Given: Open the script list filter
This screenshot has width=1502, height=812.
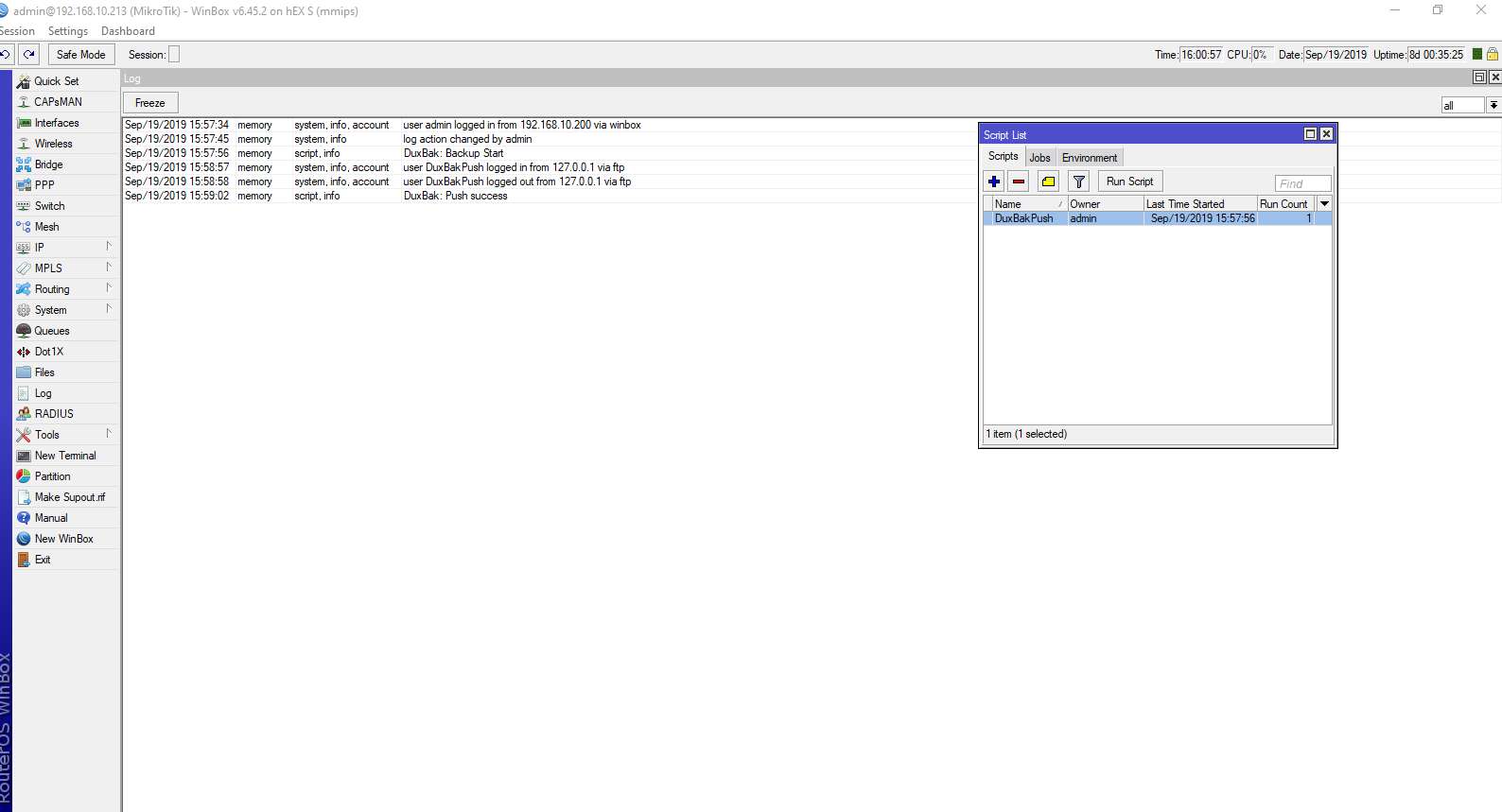Looking at the screenshot, I should coord(1078,181).
